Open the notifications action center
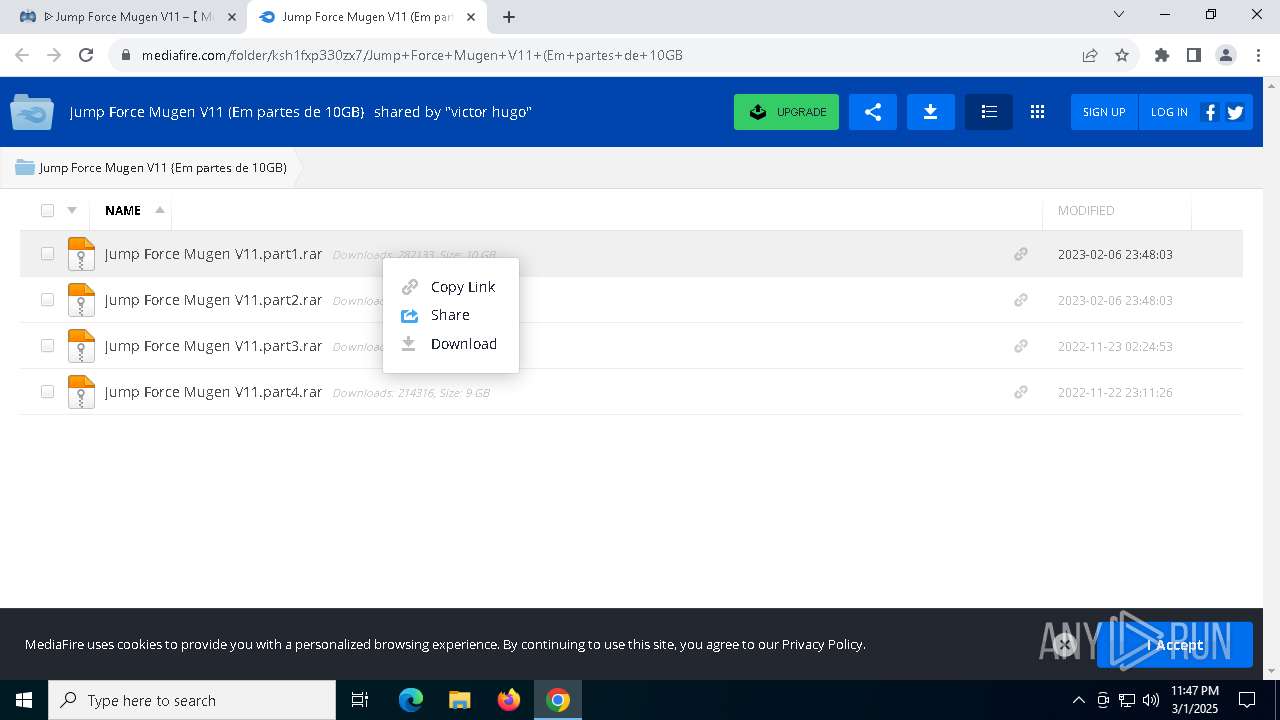This screenshot has height=720, width=1280. (1247, 700)
